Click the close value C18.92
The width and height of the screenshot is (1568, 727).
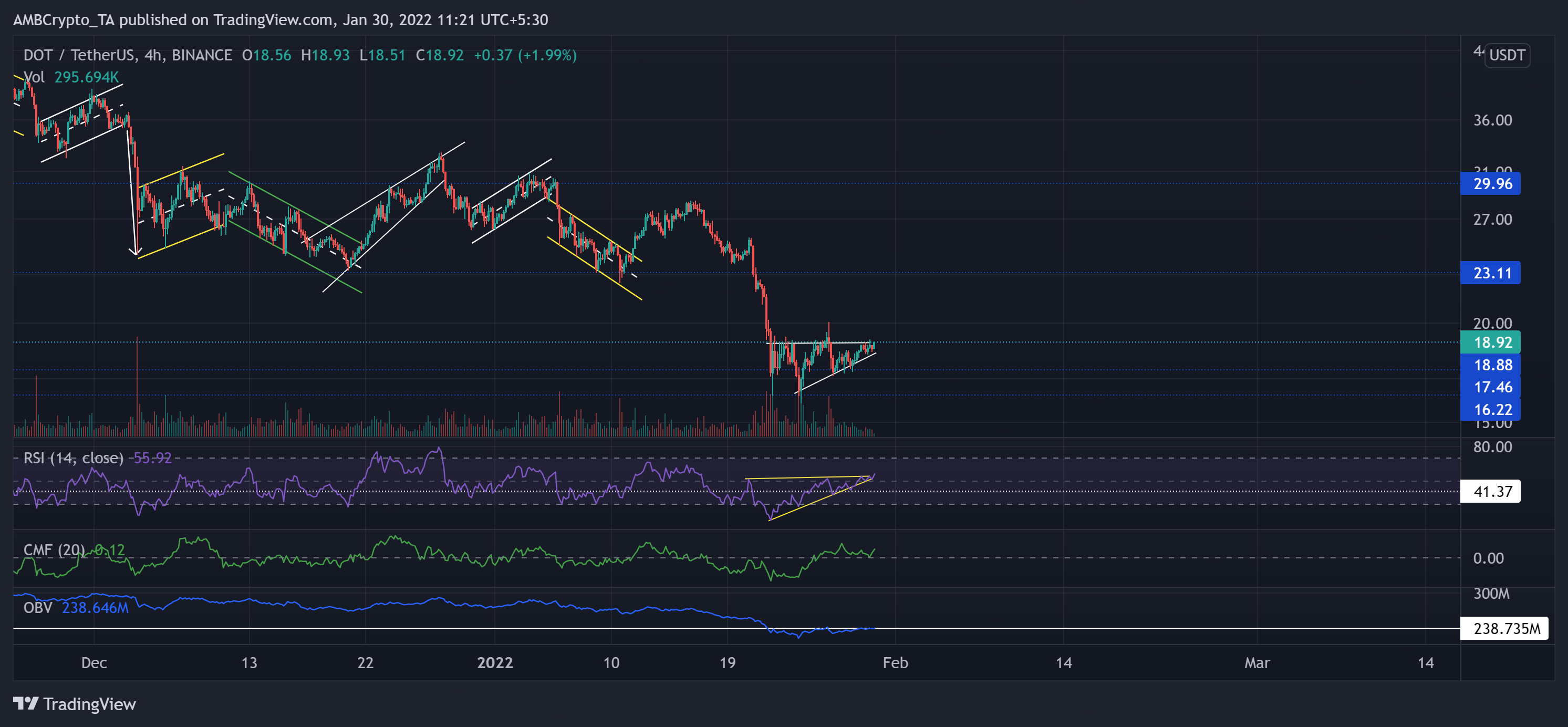[440, 55]
